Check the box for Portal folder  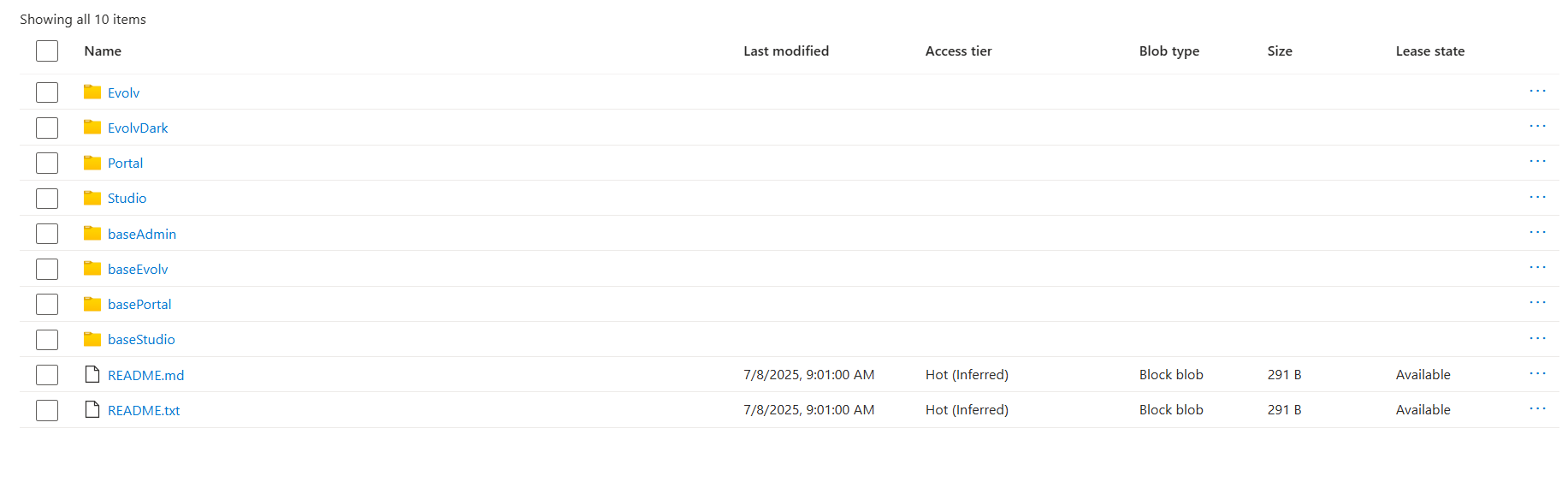point(47,163)
